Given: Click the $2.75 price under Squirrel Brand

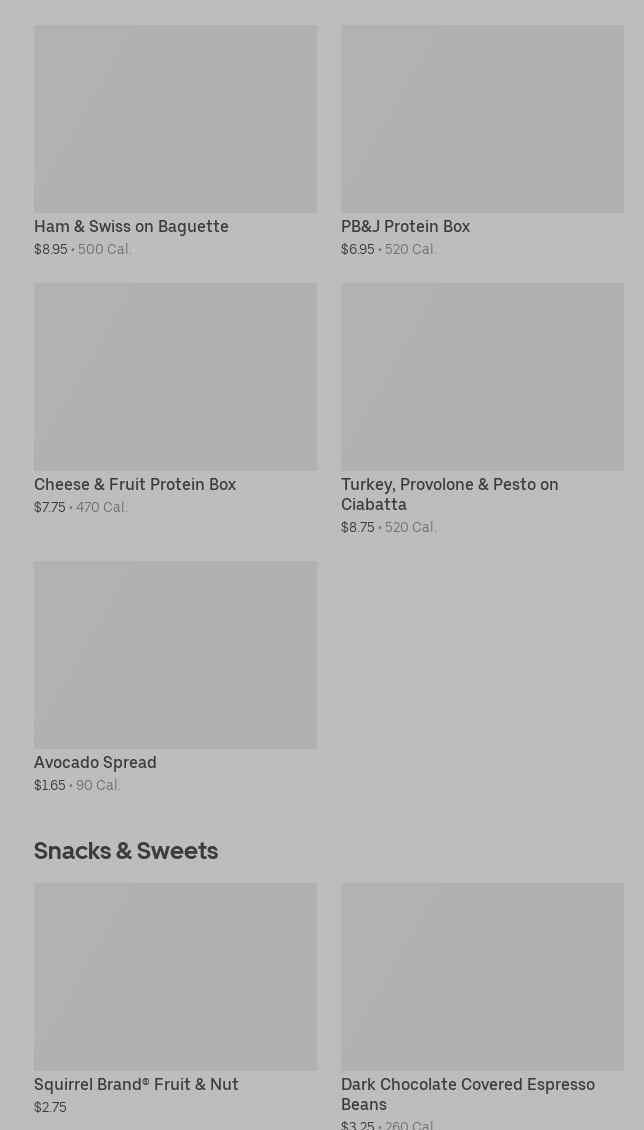Looking at the screenshot, I should pyautogui.click(x=50, y=1108).
